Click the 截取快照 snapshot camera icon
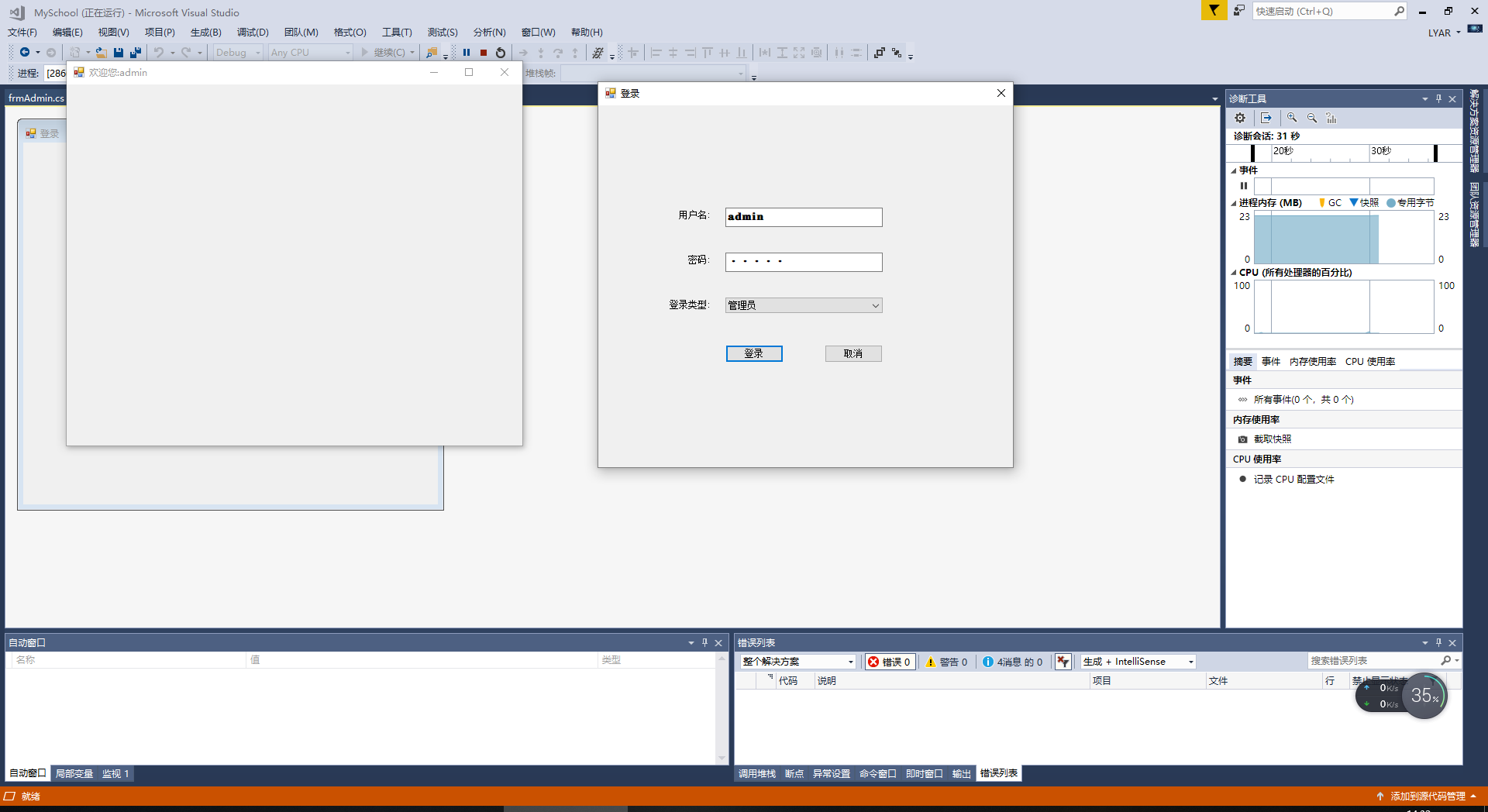Screen dimensions: 1488x812 tap(1243, 439)
